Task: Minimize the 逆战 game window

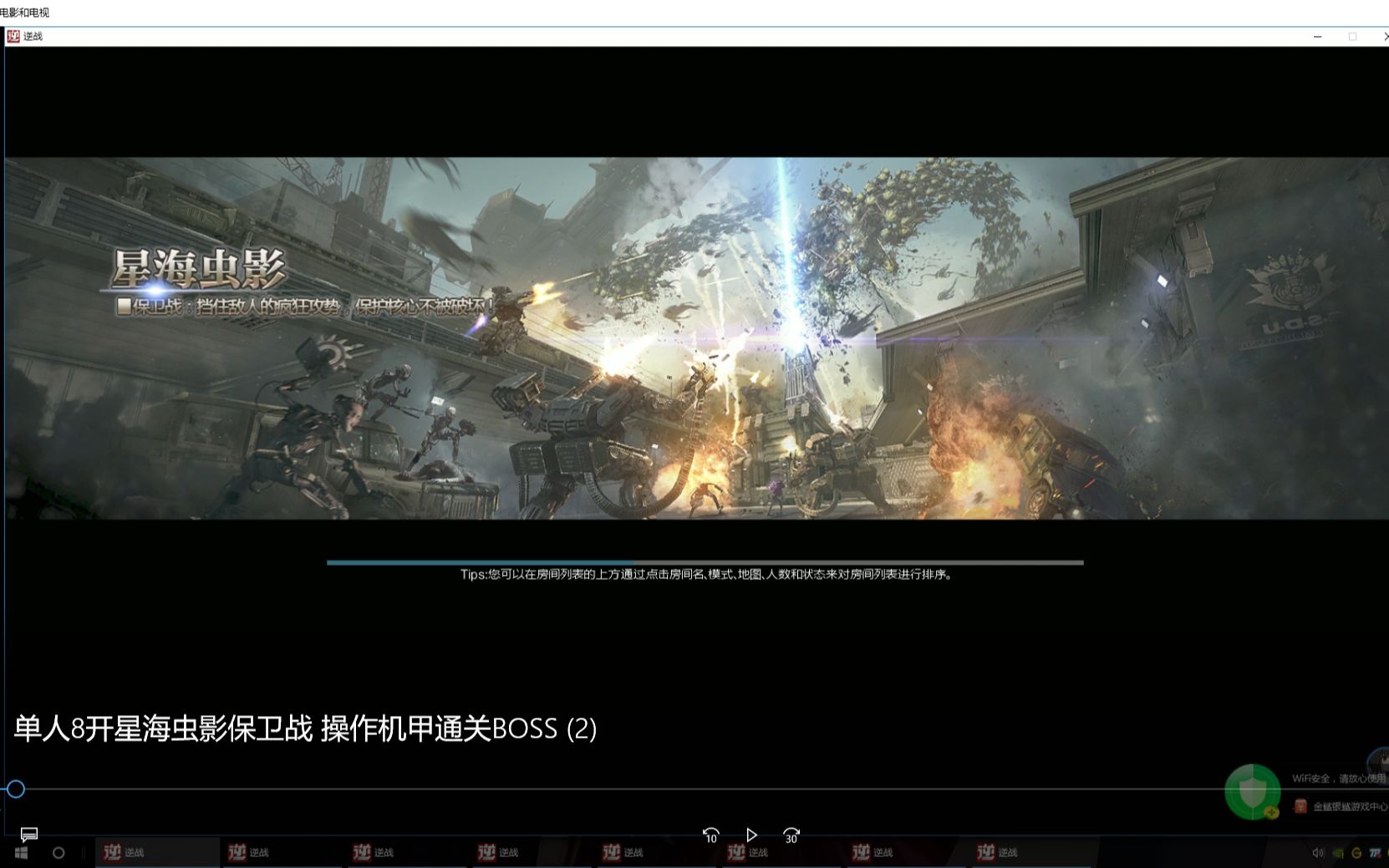Action: (x=1317, y=36)
